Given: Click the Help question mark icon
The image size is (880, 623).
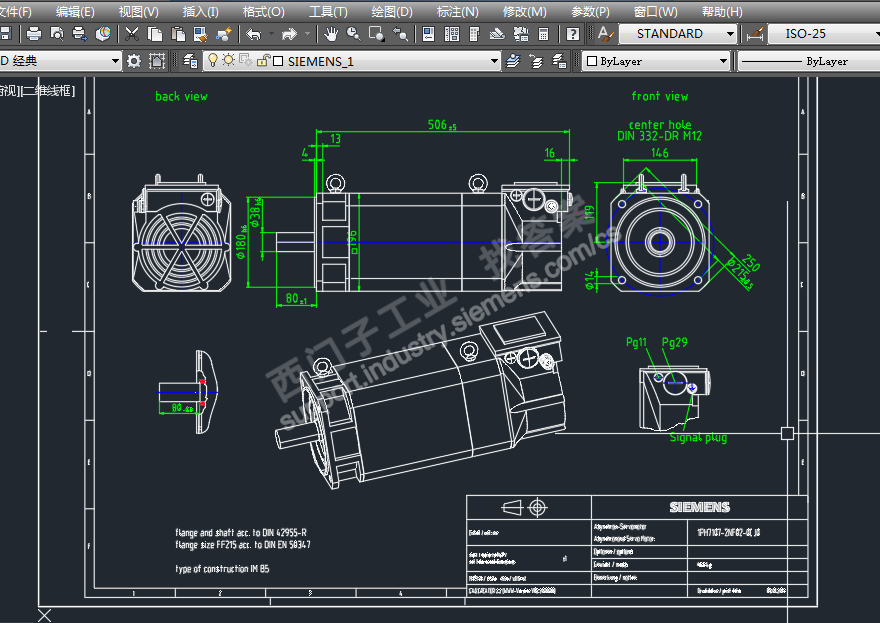Looking at the screenshot, I should (x=573, y=34).
